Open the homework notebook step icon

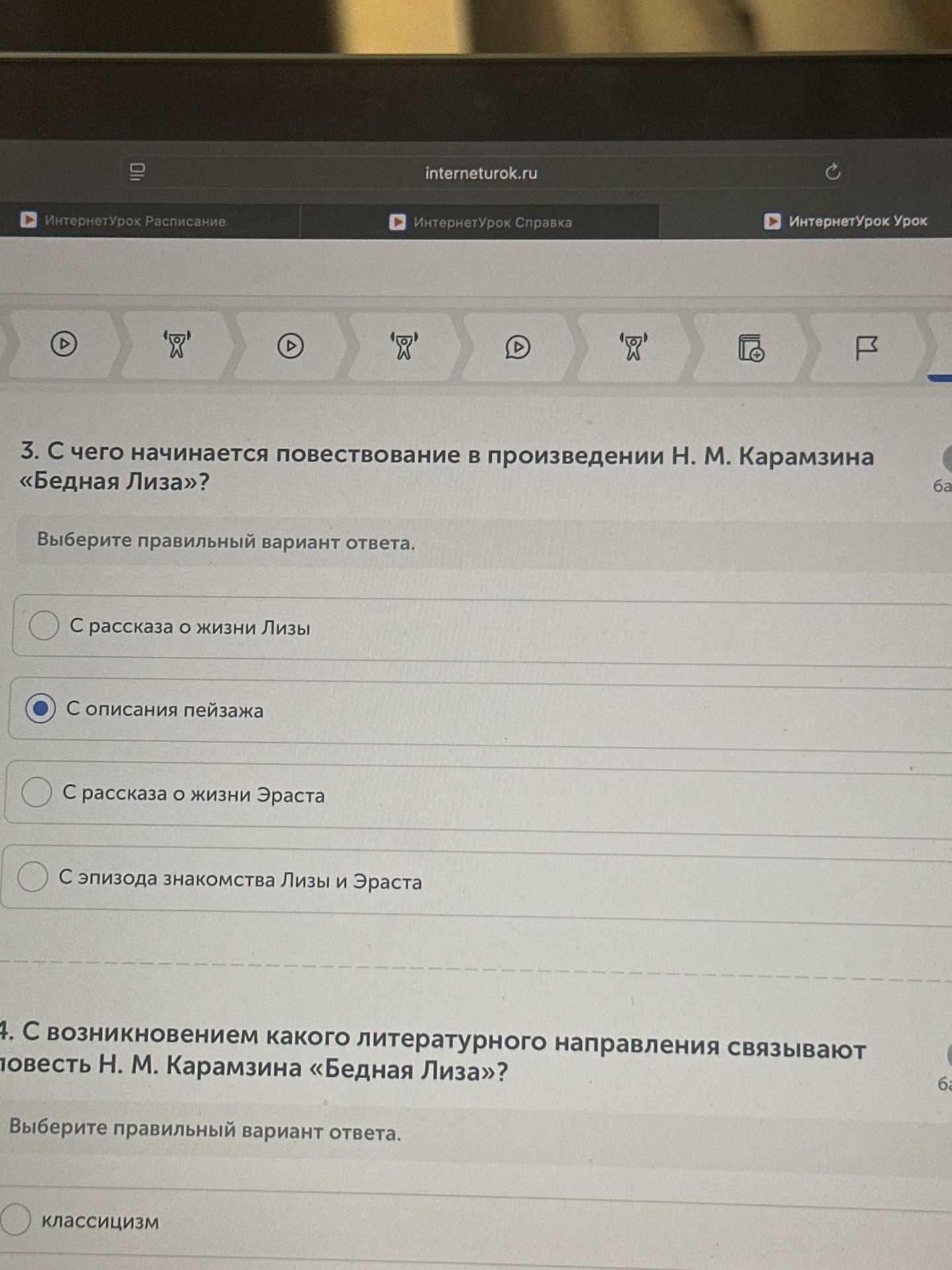pos(751,348)
